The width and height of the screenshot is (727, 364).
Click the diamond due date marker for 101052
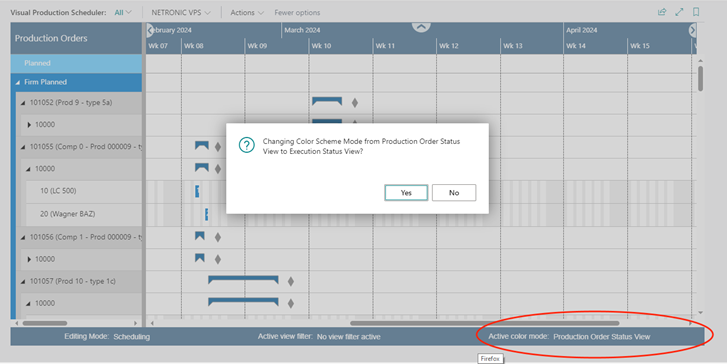pos(355,102)
